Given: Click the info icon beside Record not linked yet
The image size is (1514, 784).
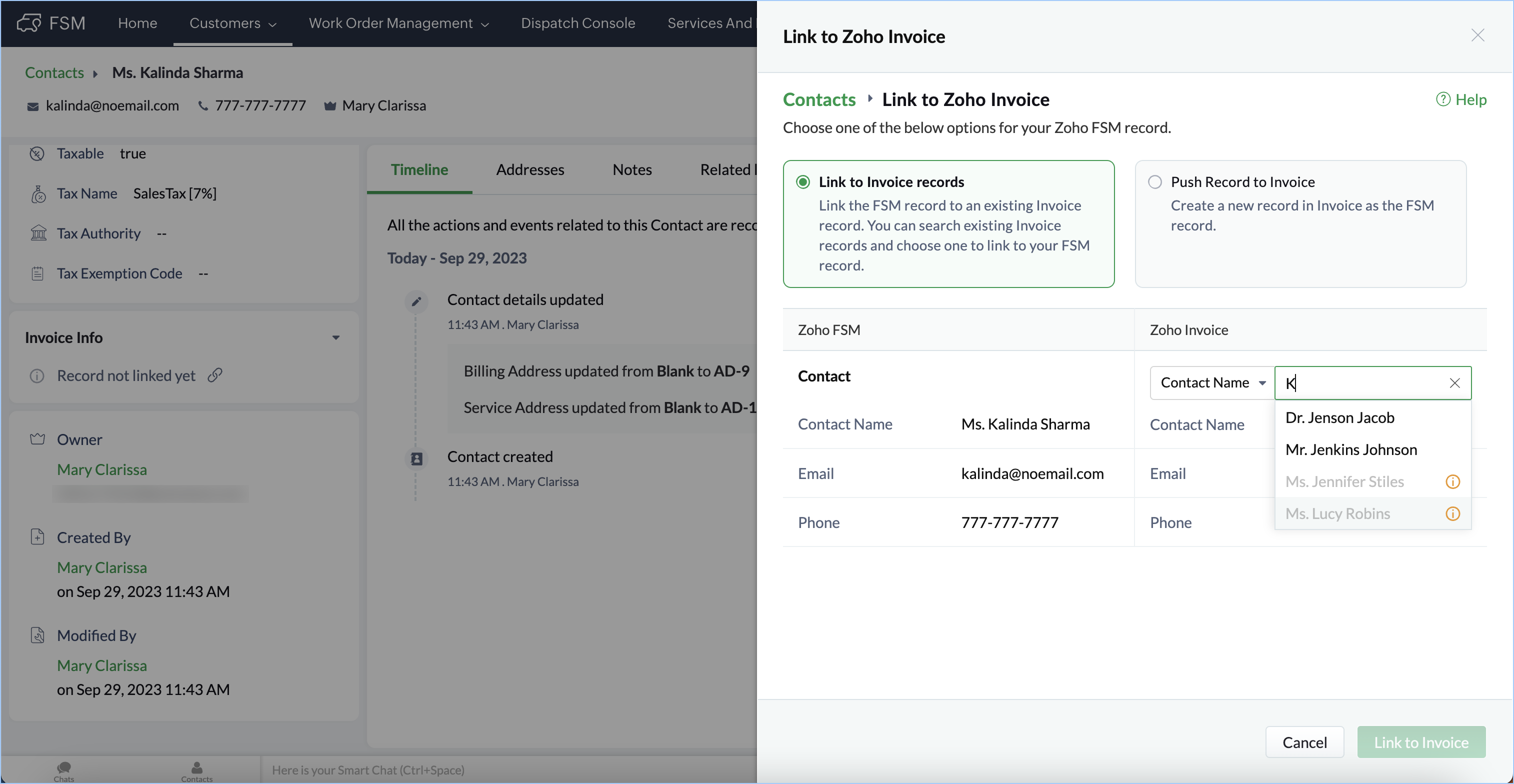Looking at the screenshot, I should click(37, 376).
